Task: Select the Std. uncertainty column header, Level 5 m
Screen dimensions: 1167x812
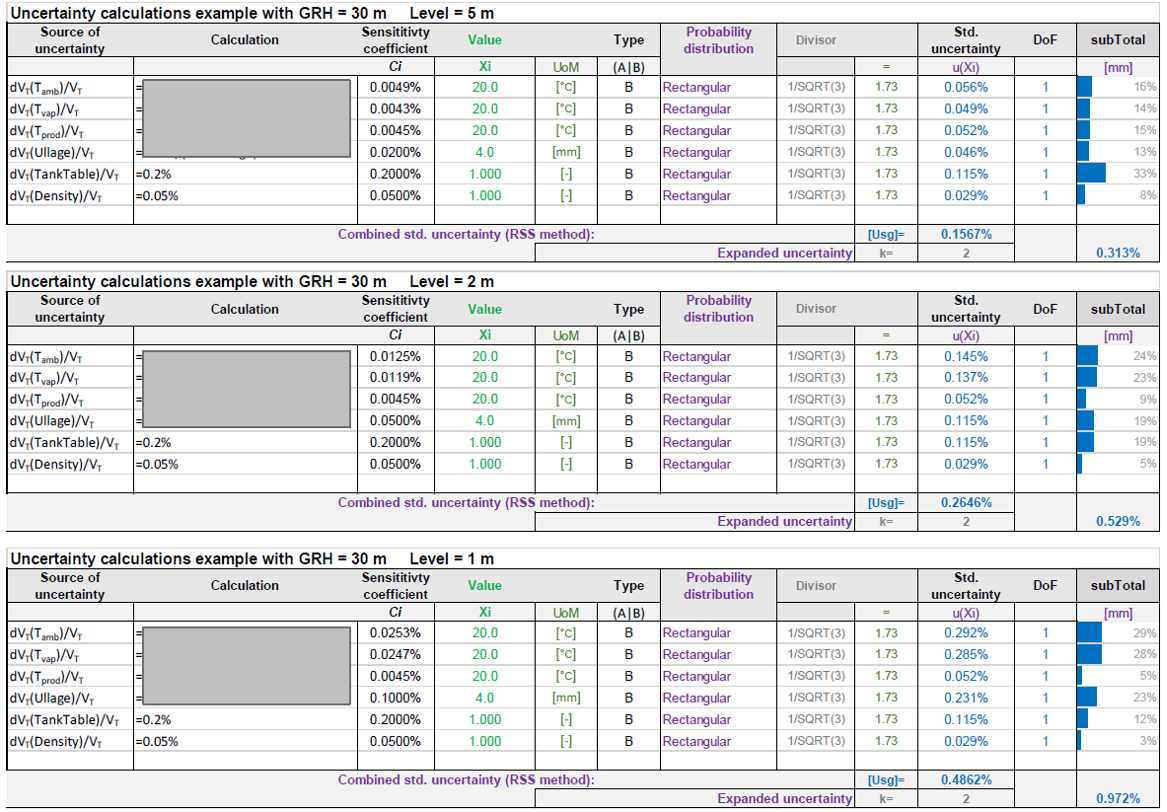Action: (x=964, y=39)
